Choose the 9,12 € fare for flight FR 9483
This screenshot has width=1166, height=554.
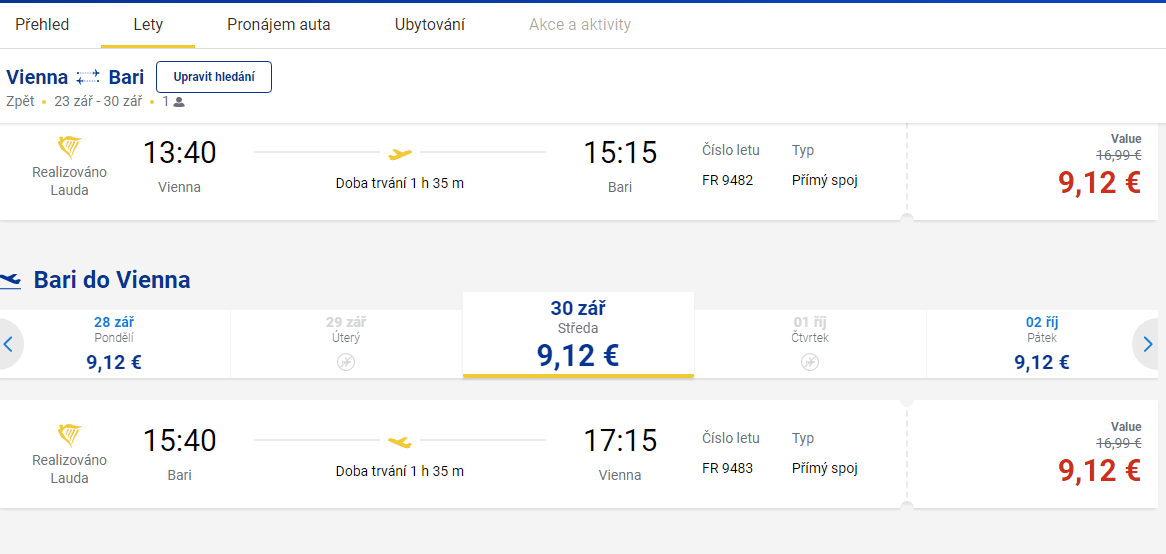(1099, 470)
